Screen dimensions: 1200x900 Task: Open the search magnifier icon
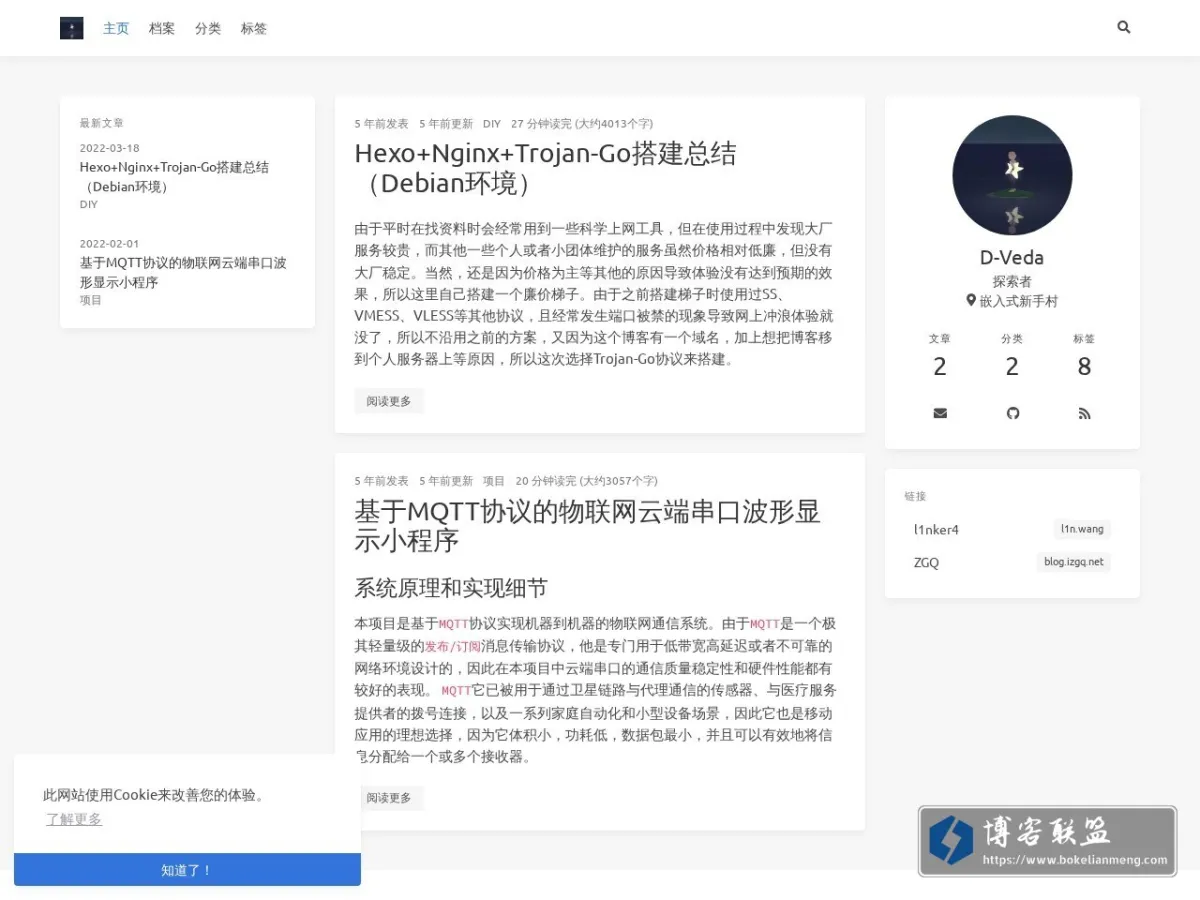(x=1123, y=28)
